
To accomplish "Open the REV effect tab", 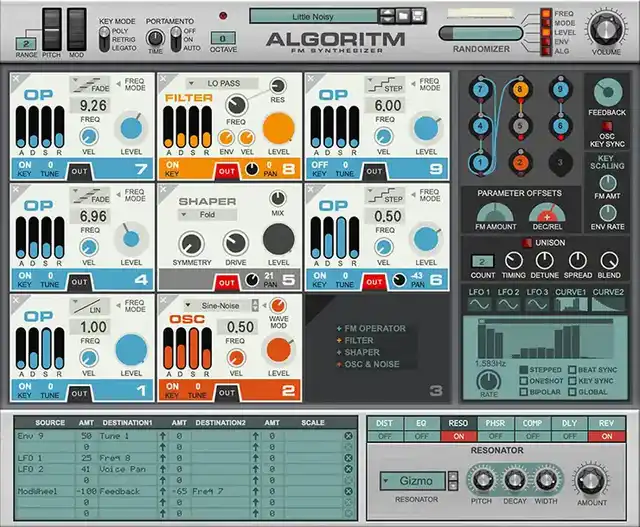I will click(x=607, y=423).
